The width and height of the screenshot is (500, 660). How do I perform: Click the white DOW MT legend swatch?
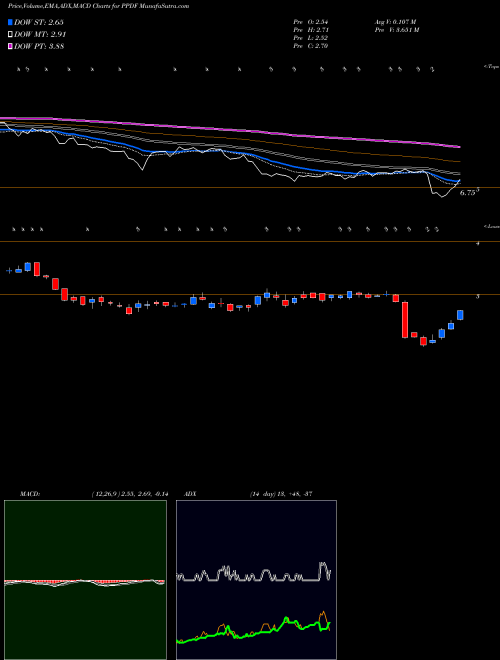[x=11, y=35]
